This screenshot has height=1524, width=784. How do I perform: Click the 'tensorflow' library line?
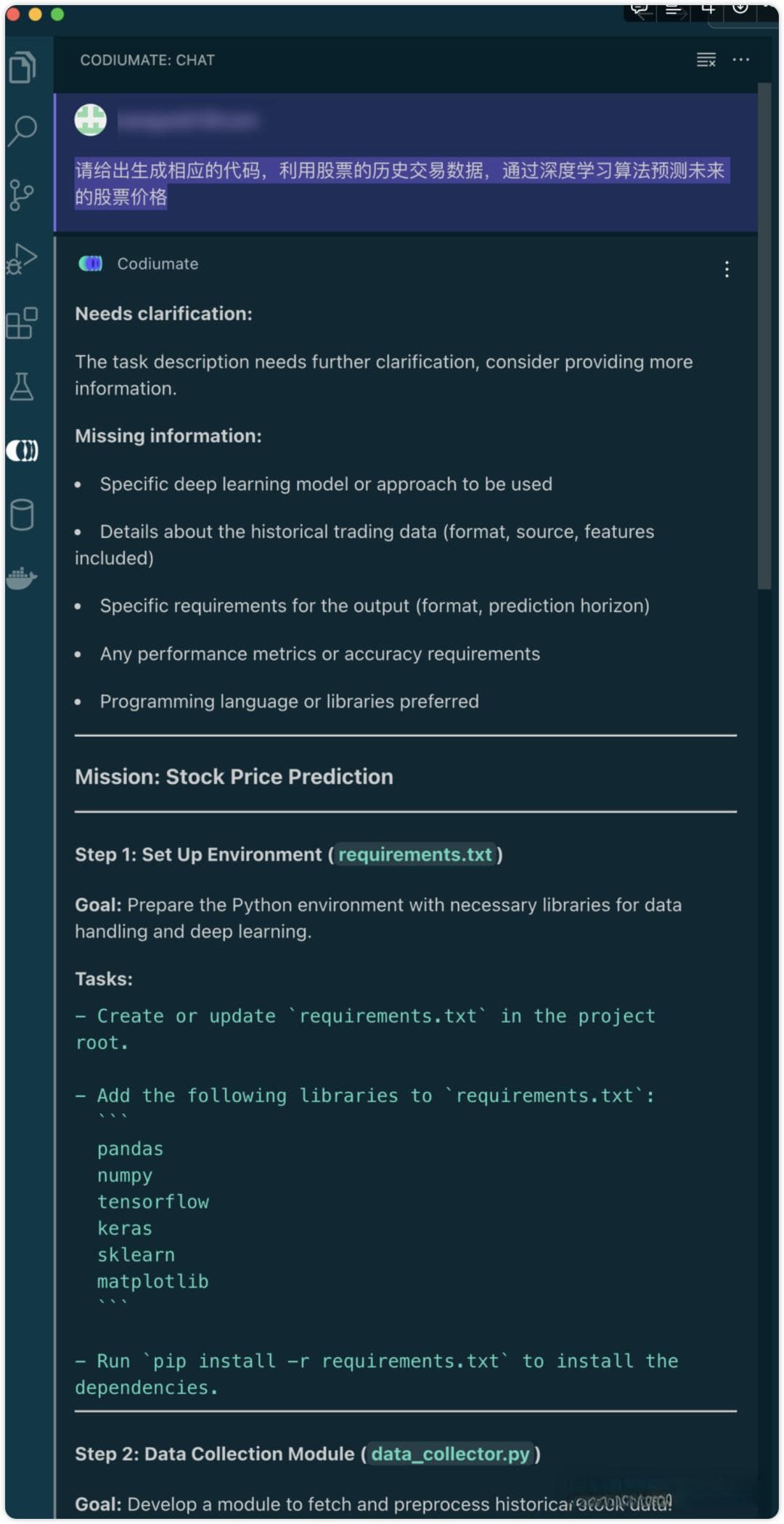click(x=153, y=1202)
